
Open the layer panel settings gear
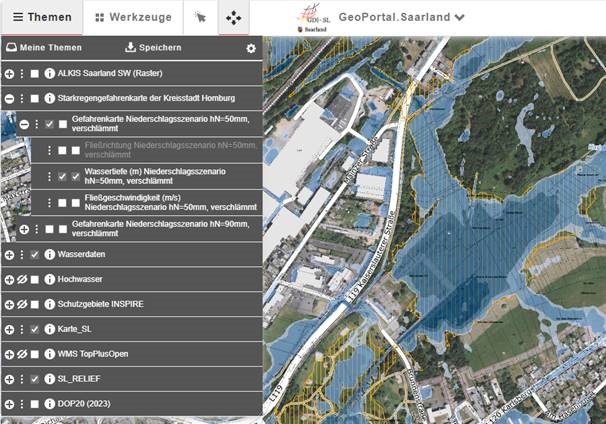point(251,48)
